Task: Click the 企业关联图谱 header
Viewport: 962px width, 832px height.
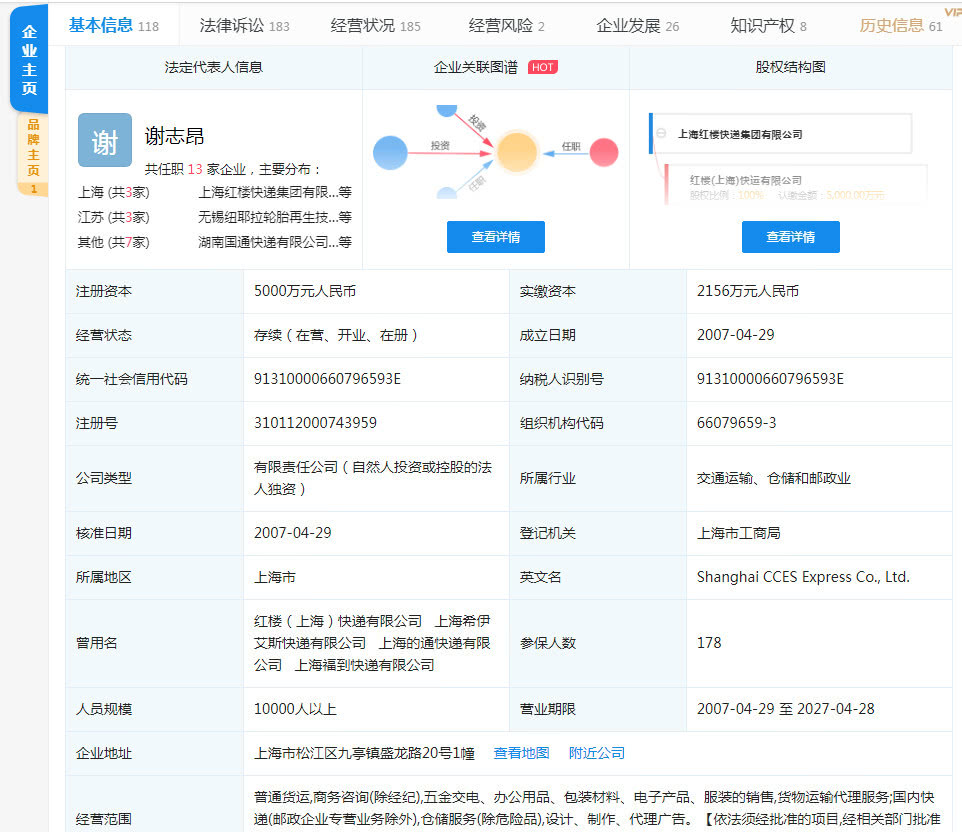Action: [475, 67]
